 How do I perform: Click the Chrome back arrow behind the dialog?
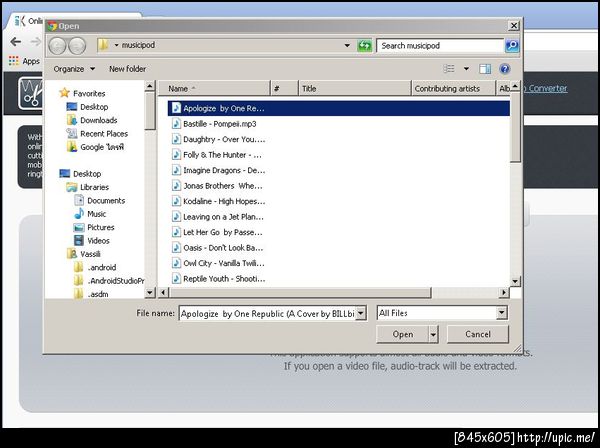16,42
